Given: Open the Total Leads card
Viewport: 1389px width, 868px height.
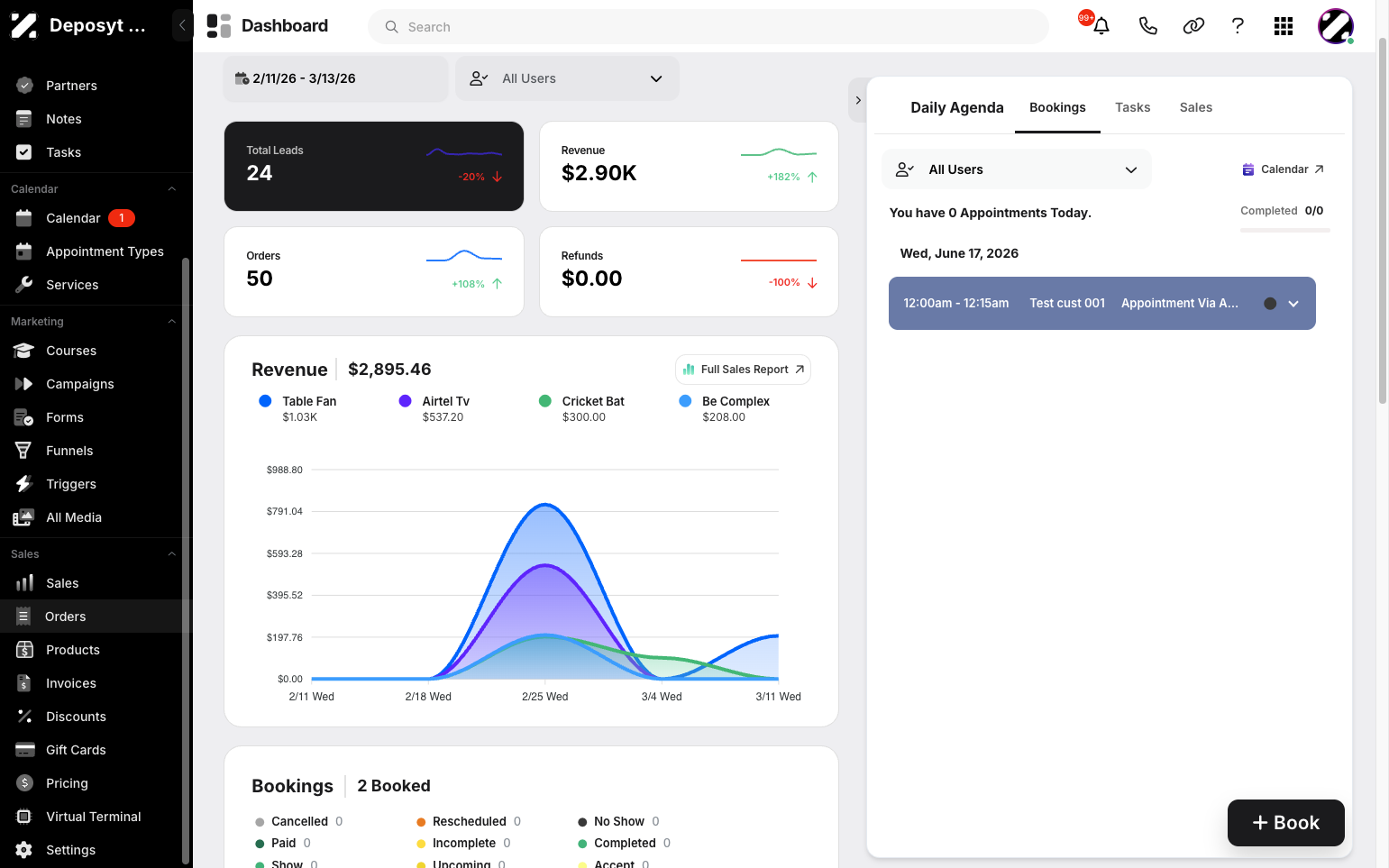Looking at the screenshot, I should click(374, 167).
